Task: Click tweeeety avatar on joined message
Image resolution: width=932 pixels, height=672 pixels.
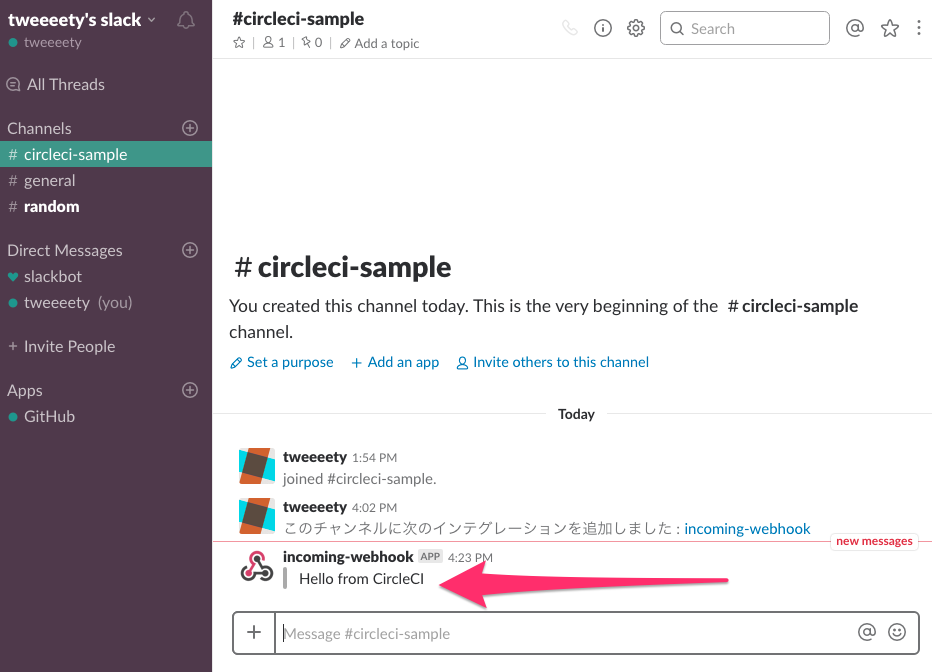Action: click(257, 466)
